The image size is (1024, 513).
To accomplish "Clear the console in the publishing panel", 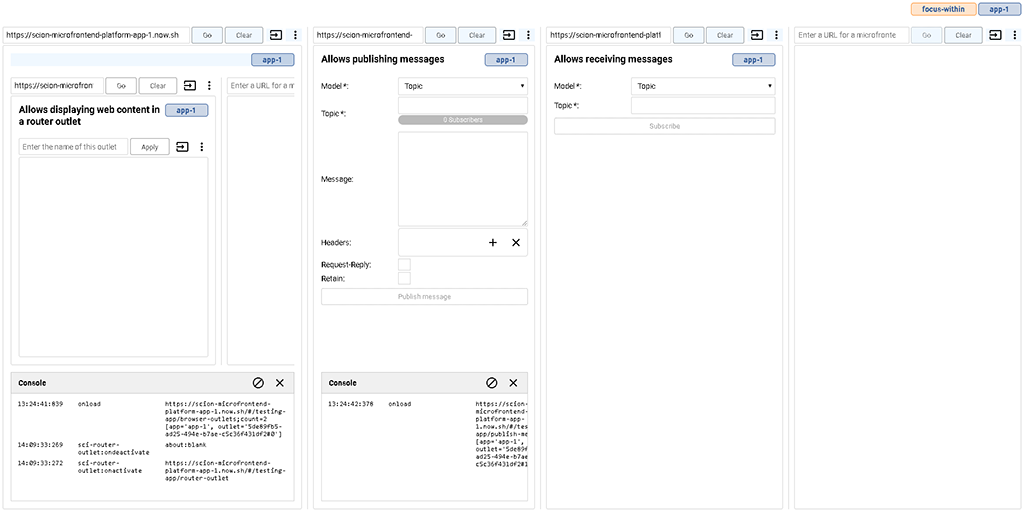I will [491, 383].
